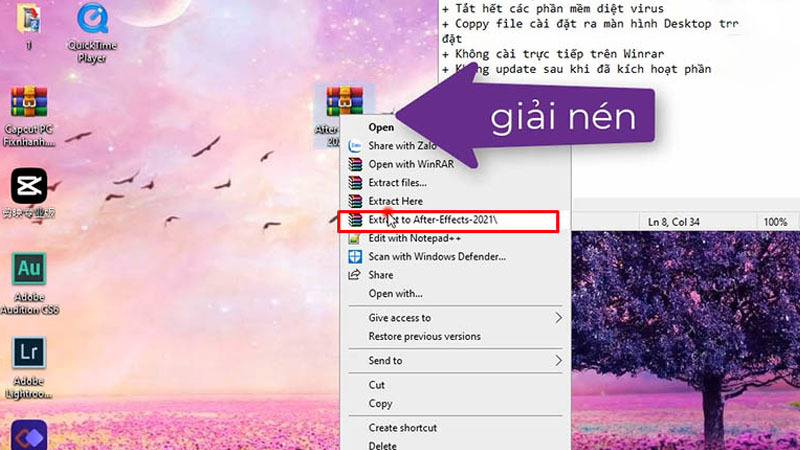Choose Scan with Windows Defender...
This screenshot has height=450, width=800.
pos(437,257)
